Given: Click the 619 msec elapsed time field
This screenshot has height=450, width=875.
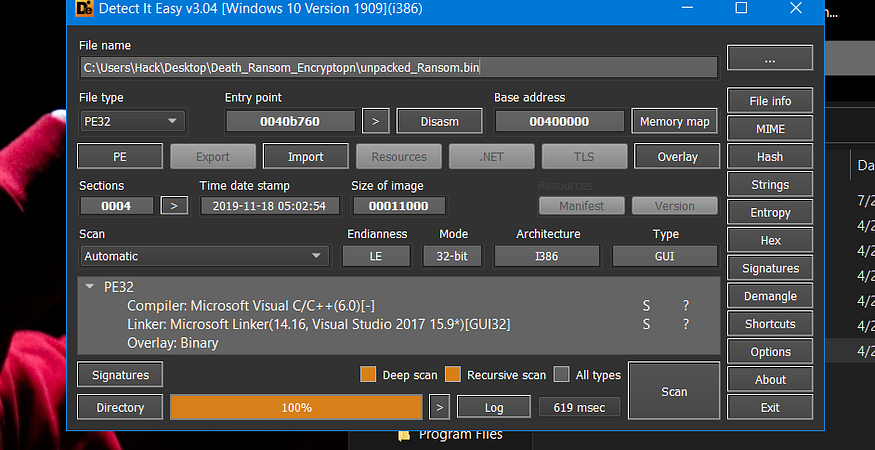Looking at the screenshot, I should (x=579, y=408).
